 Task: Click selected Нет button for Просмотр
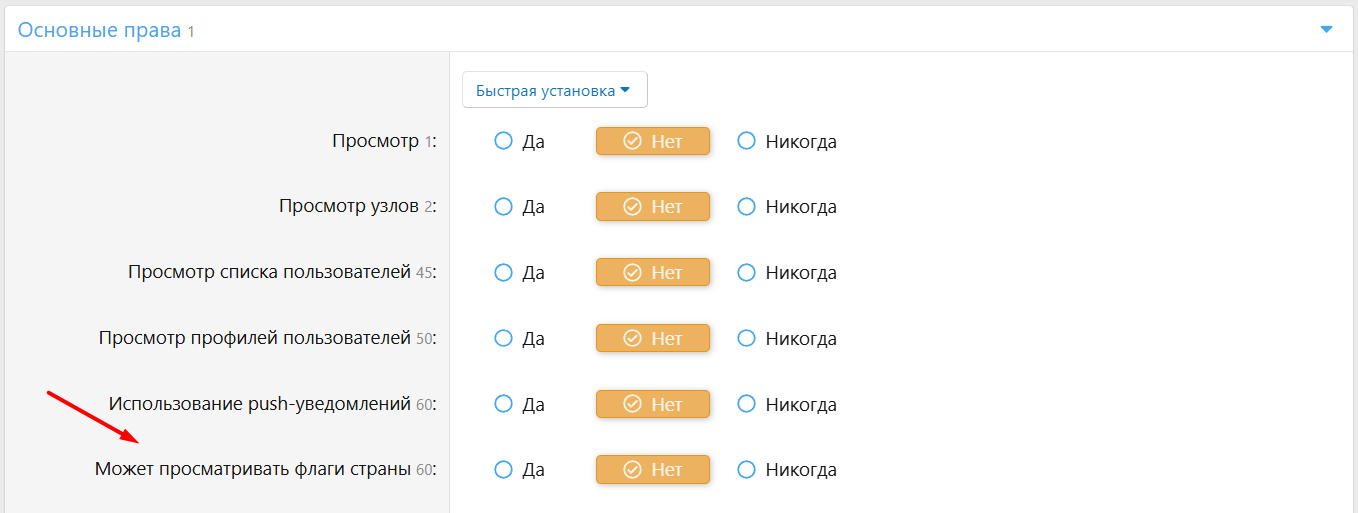point(653,141)
